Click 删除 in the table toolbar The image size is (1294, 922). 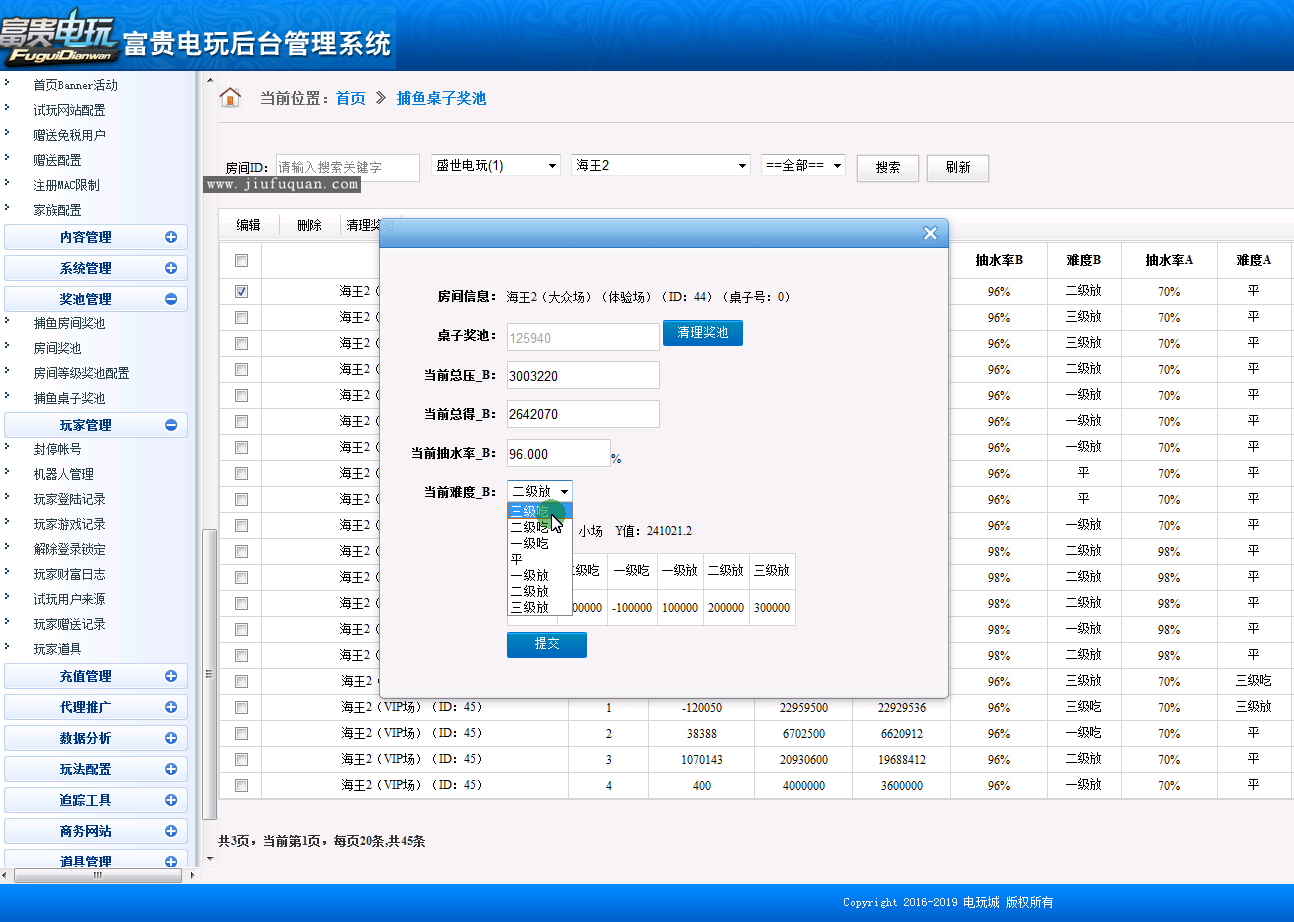(309, 225)
